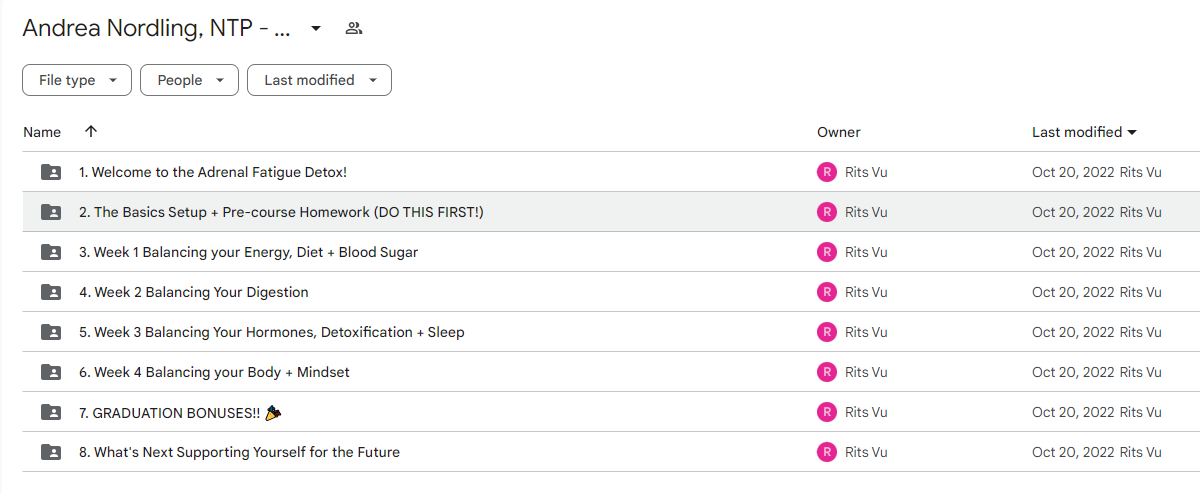Click Rits Vu avatar in Week 3 row
This screenshot has width=1200, height=494.
coord(827,332)
